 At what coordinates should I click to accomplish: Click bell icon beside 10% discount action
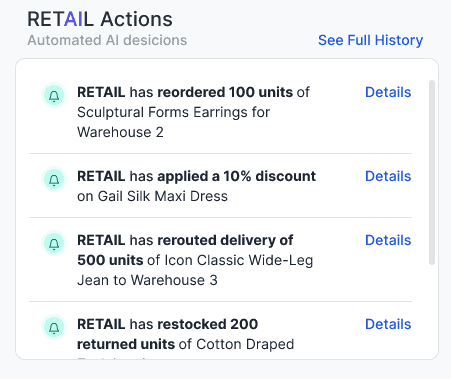point(54,180)
